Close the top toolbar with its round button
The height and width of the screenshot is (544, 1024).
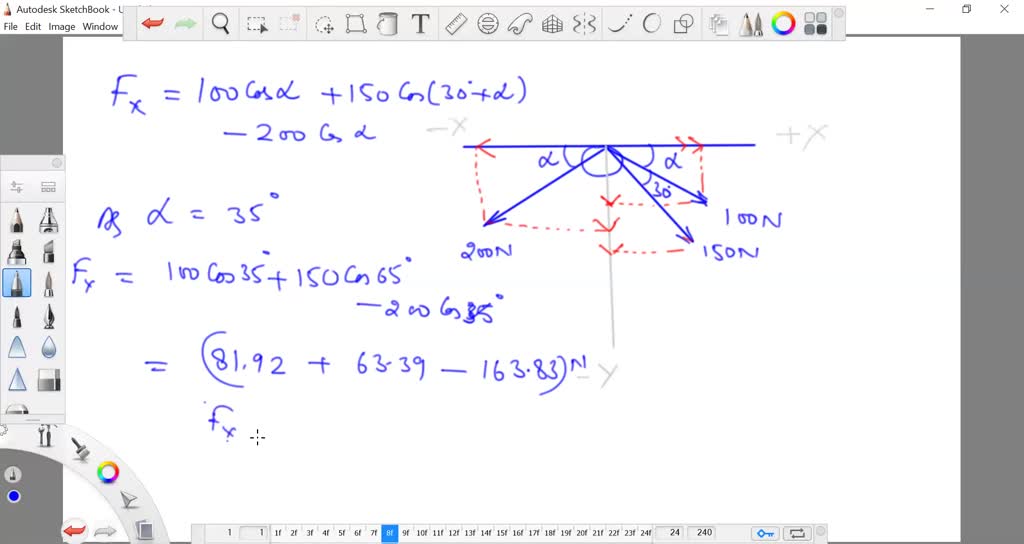coord(839,12)
